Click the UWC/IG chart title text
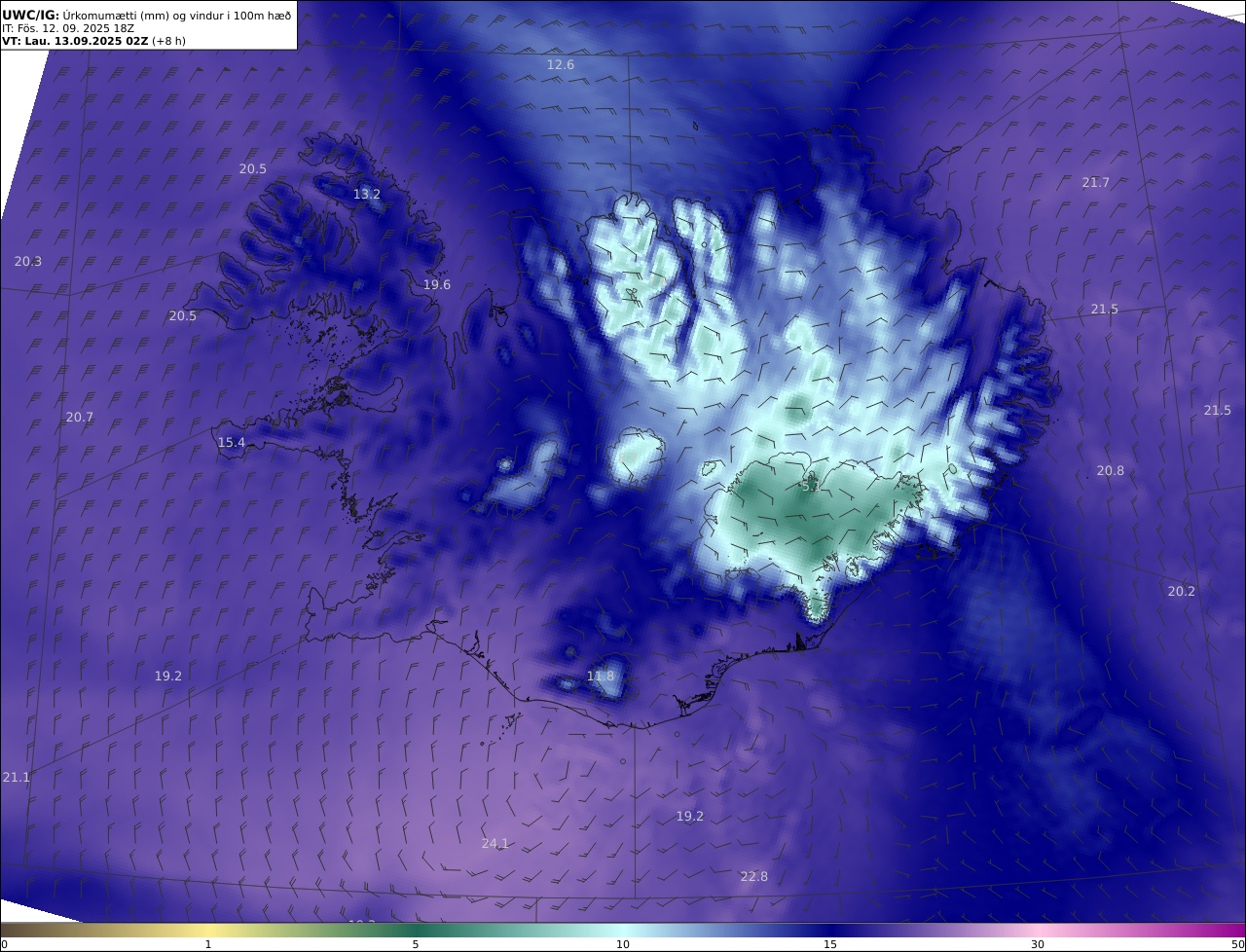Screen dimensions: 1246x952 (147, 16)
